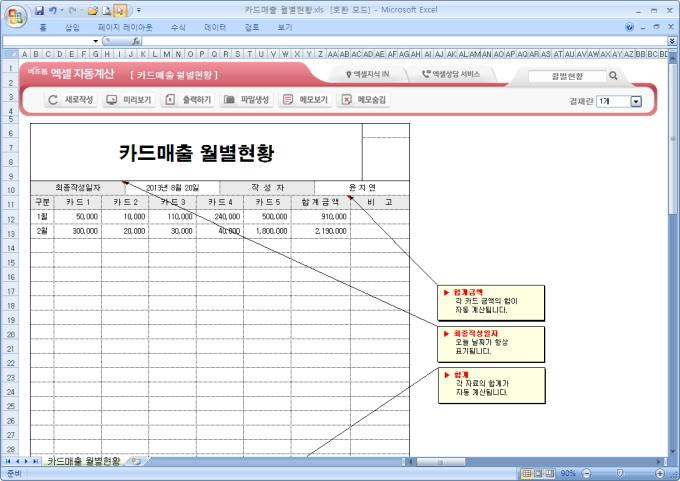Click the vertical scrollbar down arrow
The width and height of the screenshot is (680, 481).
point(673,451)
